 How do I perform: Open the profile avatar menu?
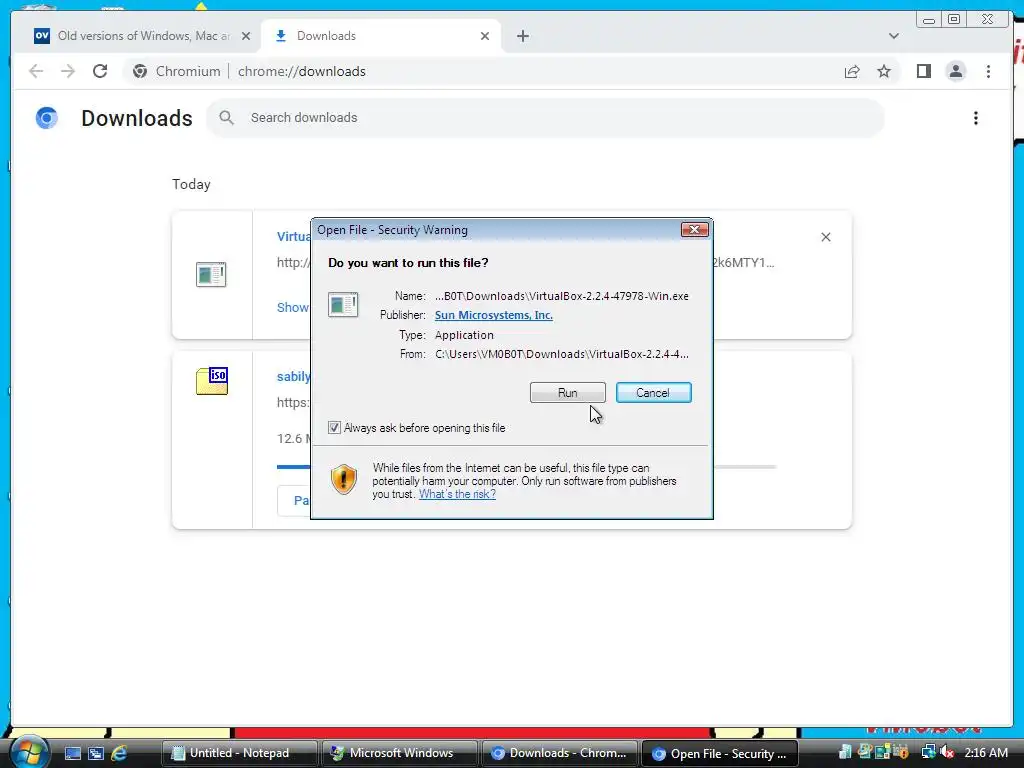click(x=955, y=71)
